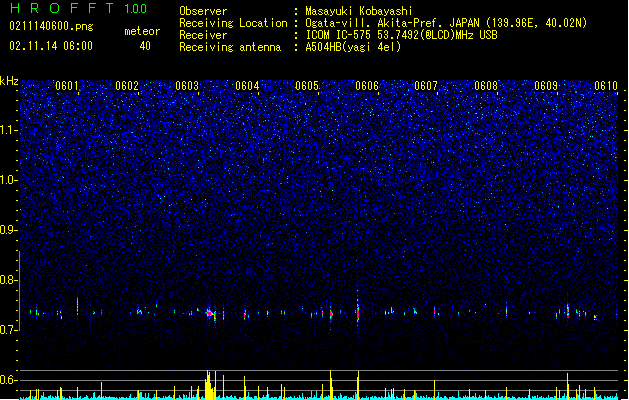Click the 0601 time marker
629x400 pixels.
click(x=67, y=86)
